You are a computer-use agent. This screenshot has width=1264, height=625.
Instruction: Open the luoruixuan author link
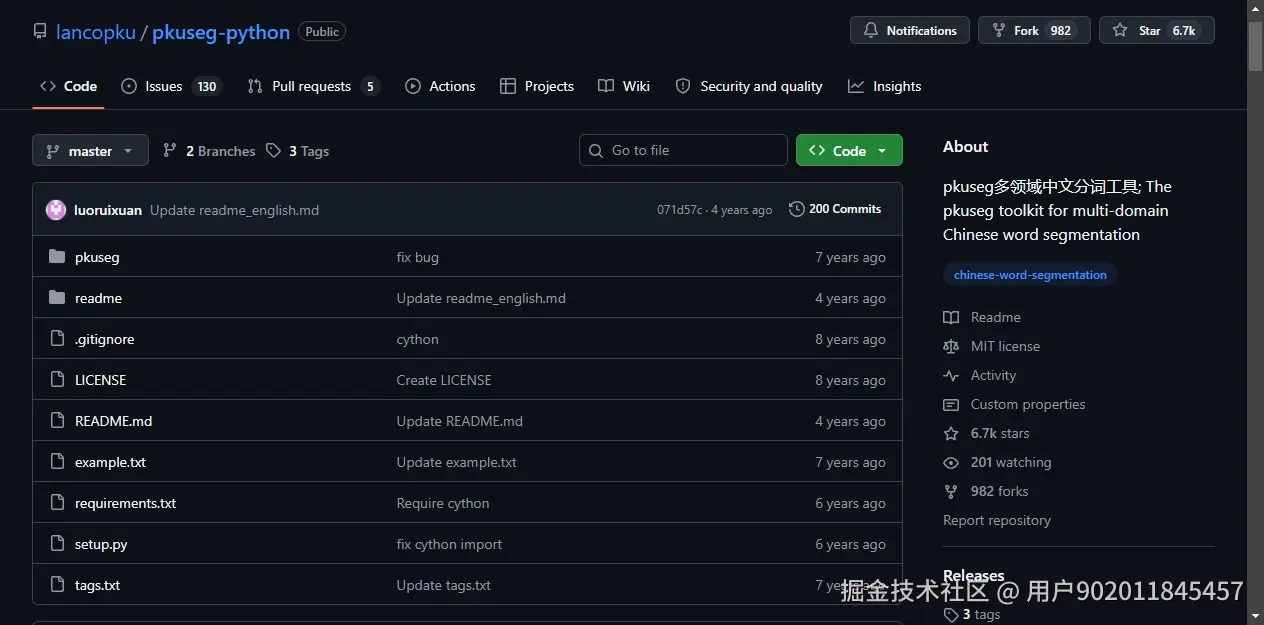(108, 210)
